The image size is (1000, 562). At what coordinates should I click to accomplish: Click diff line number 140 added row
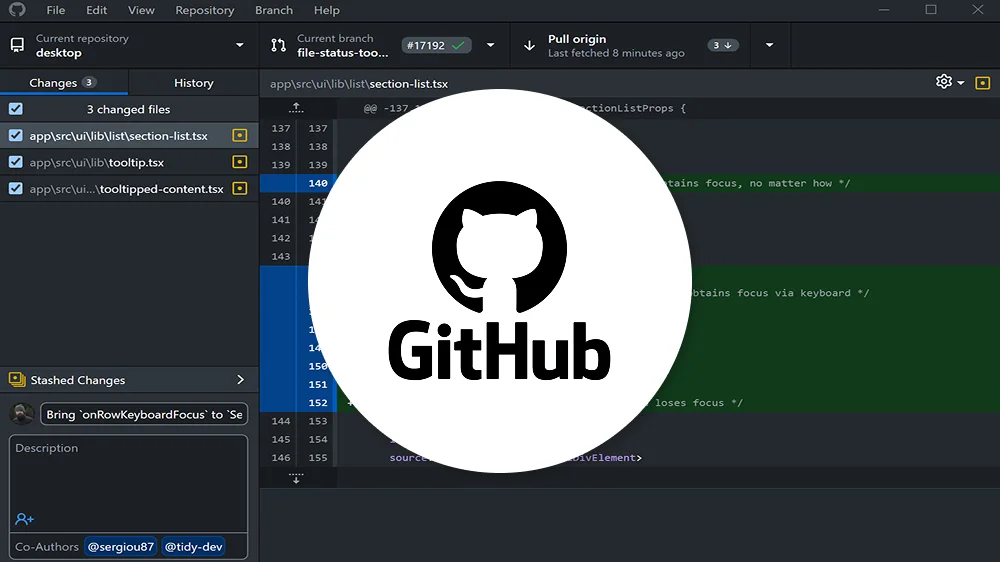tap(318, 183)
